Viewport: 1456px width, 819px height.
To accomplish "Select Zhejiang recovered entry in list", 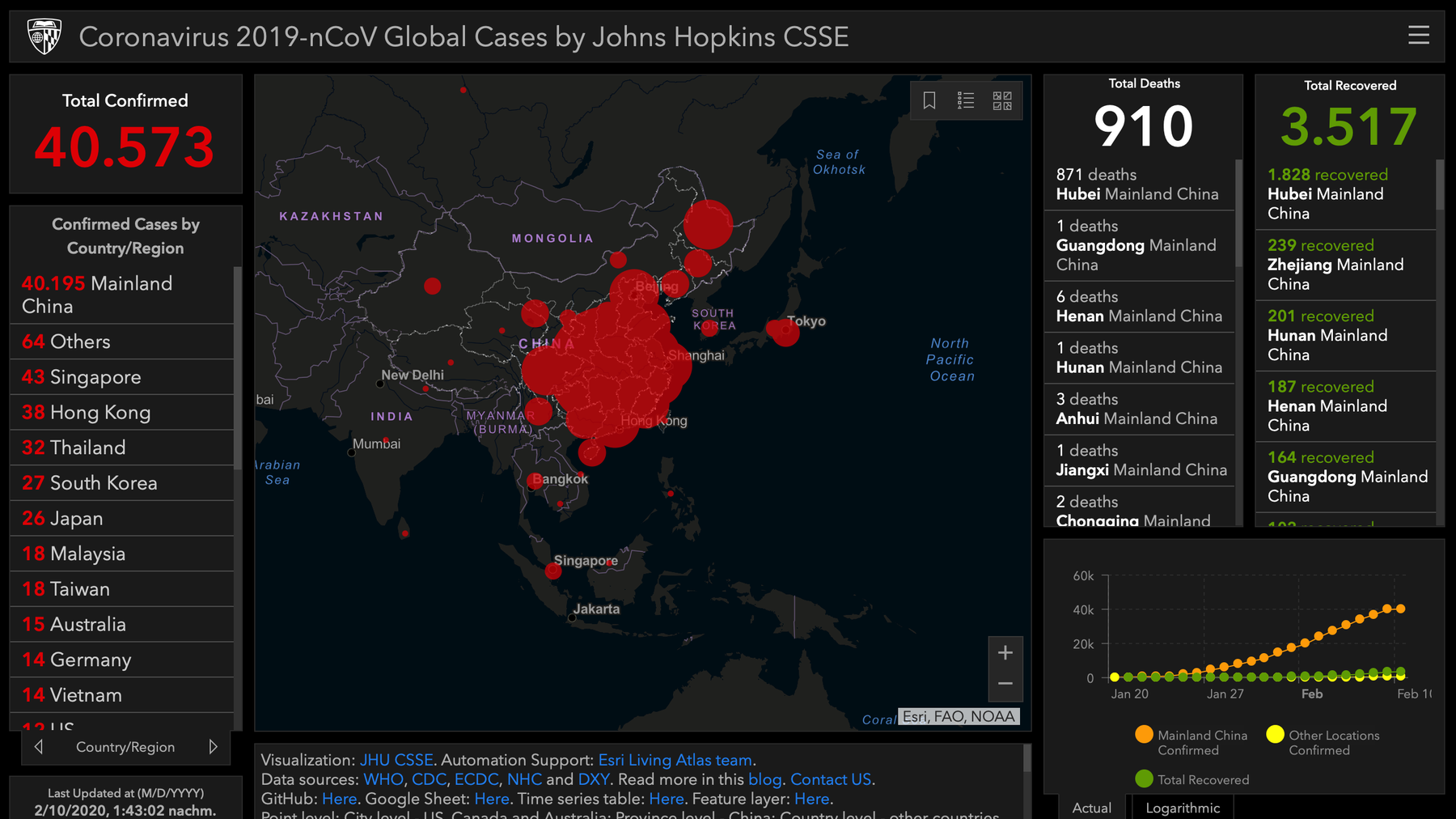I will coord(1345,265).
